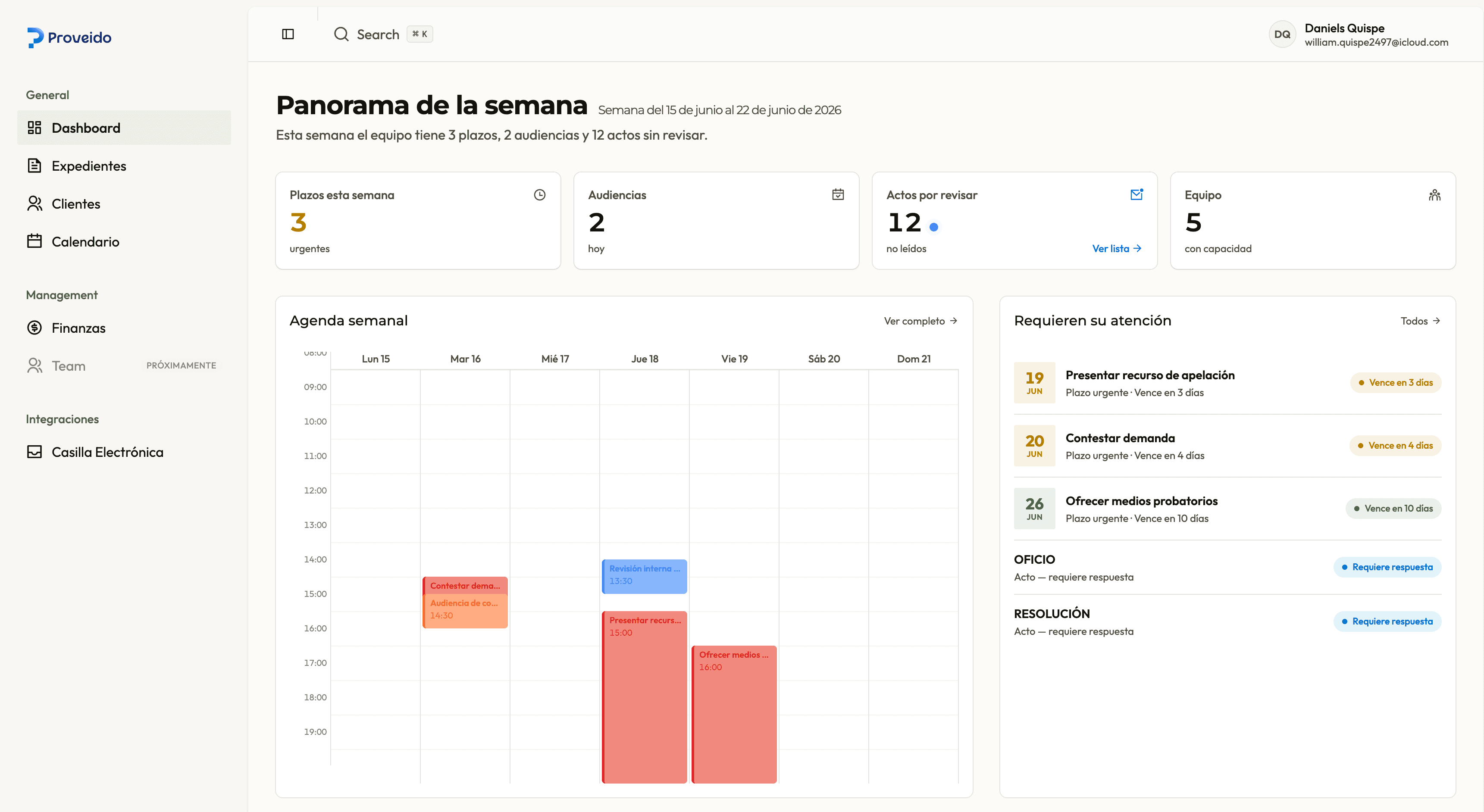Click the Vence en 3 días badge
Image resolution: width=1484 pixels, height=812 pixels.
1395,382
